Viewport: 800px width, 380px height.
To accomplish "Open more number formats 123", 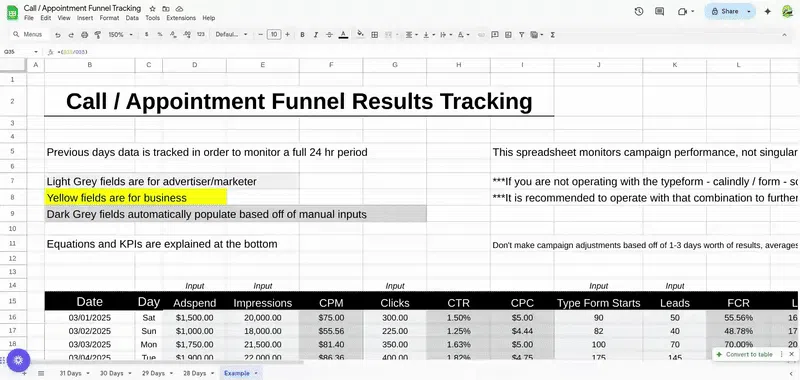I will [x=201, y=35].
